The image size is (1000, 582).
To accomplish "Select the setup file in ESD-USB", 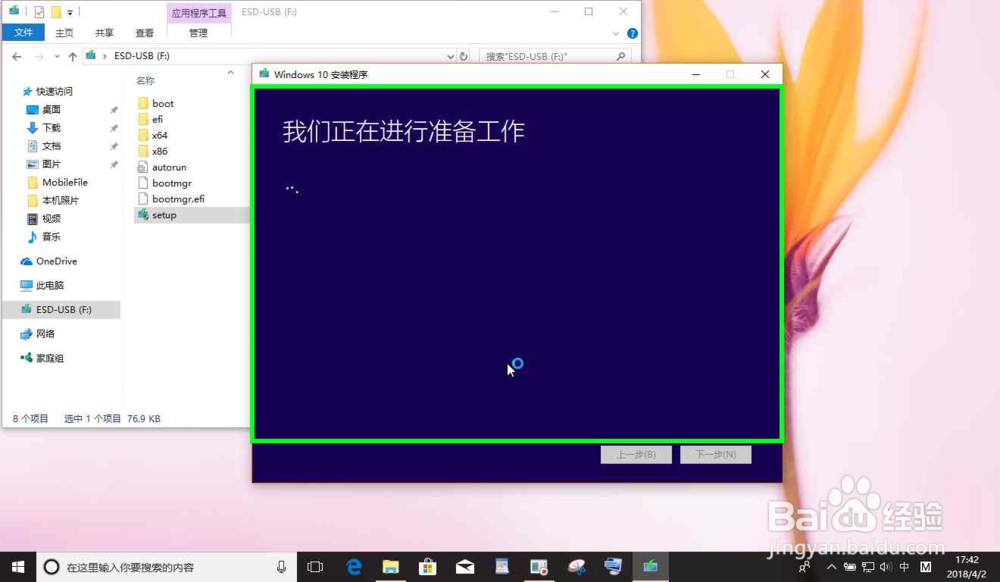I will 163,214.
